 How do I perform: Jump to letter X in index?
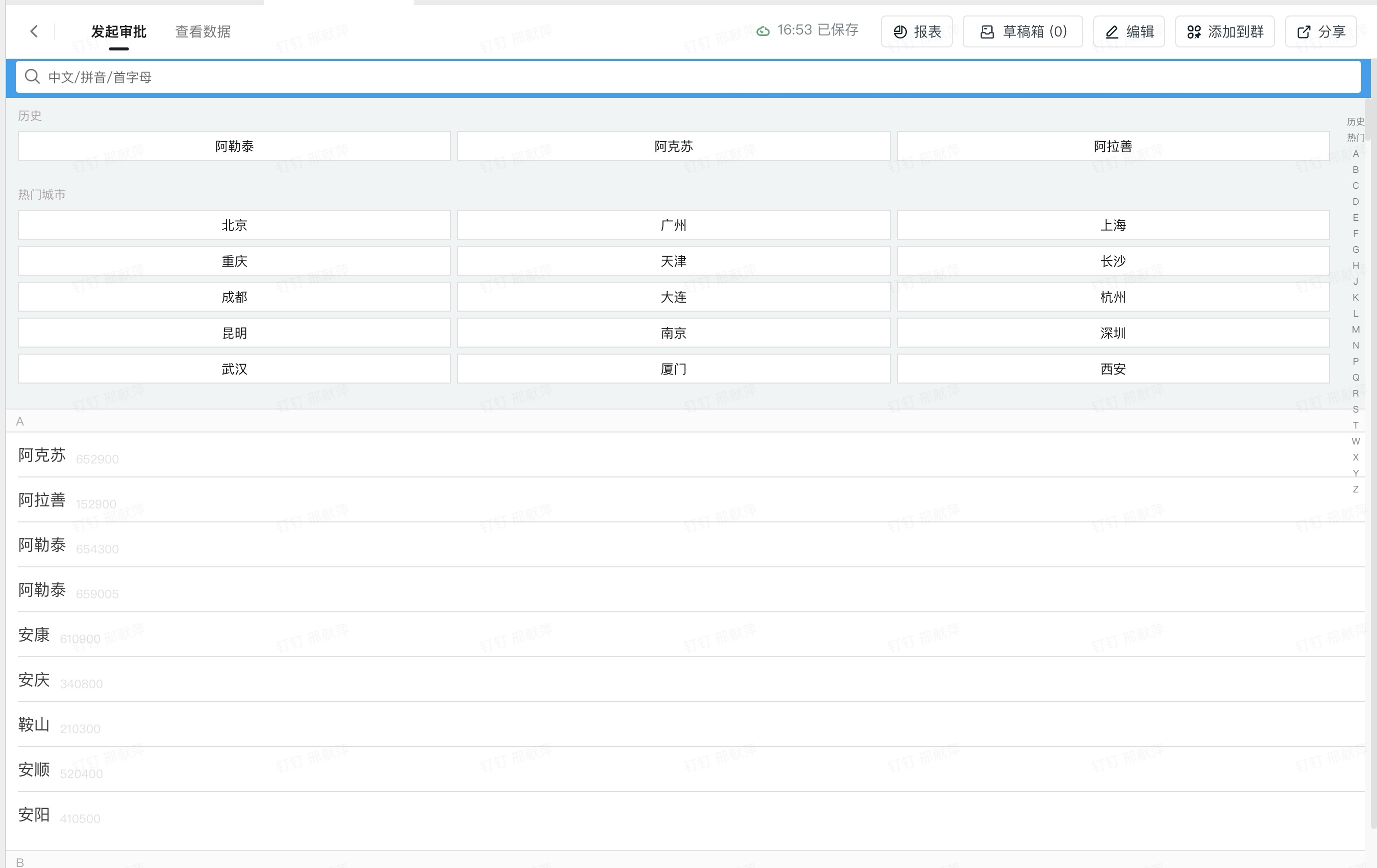pyautogui.click(x=1356, y=457)
